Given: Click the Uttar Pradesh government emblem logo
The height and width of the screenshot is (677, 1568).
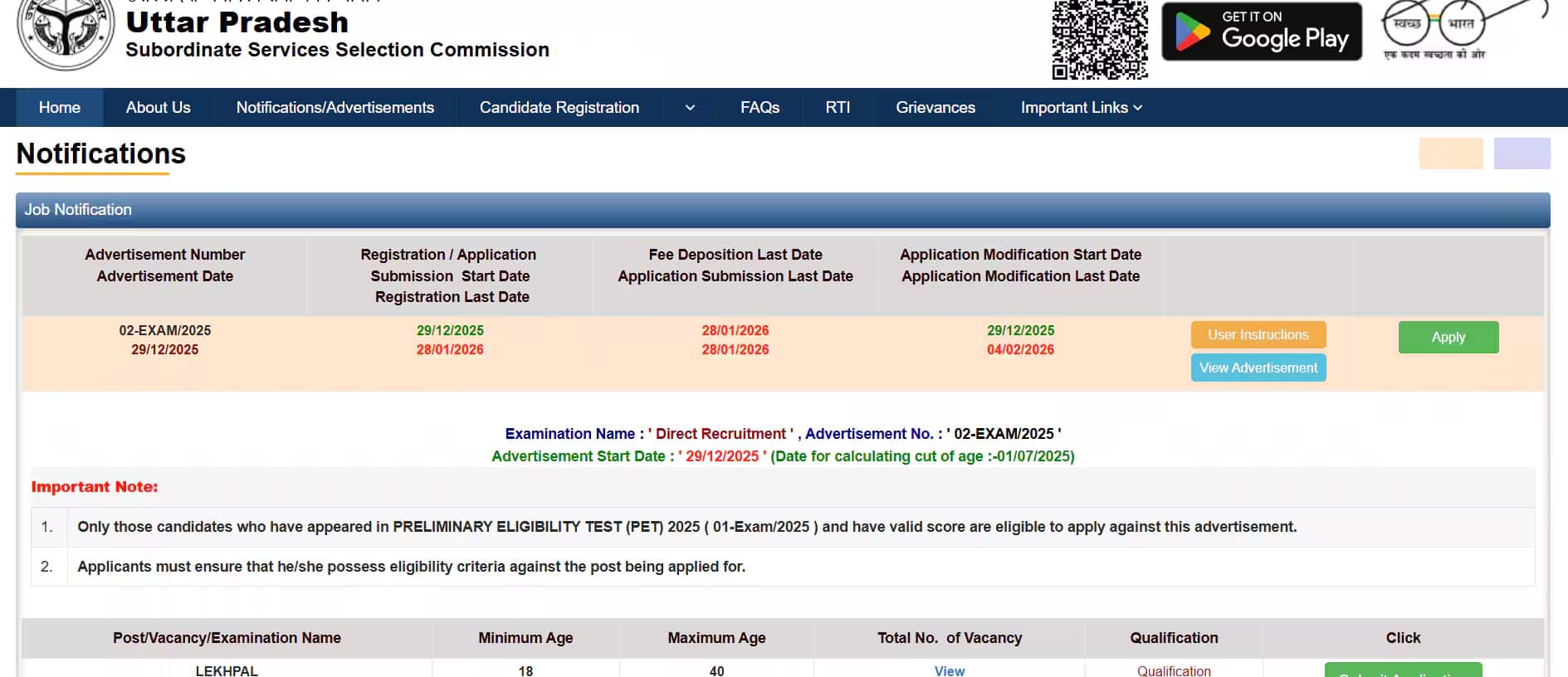Looking at the screenshot, I should (65, 32).
